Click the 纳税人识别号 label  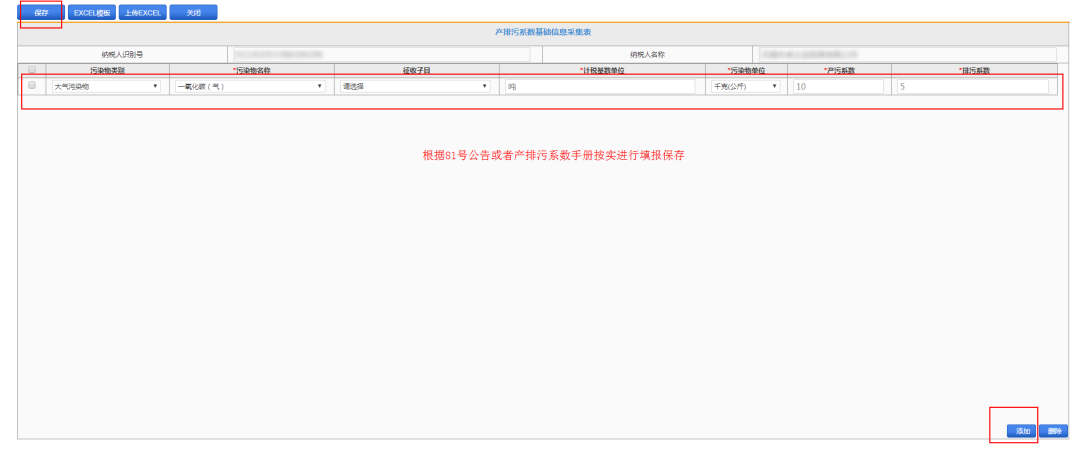click(x=122, y=54)
